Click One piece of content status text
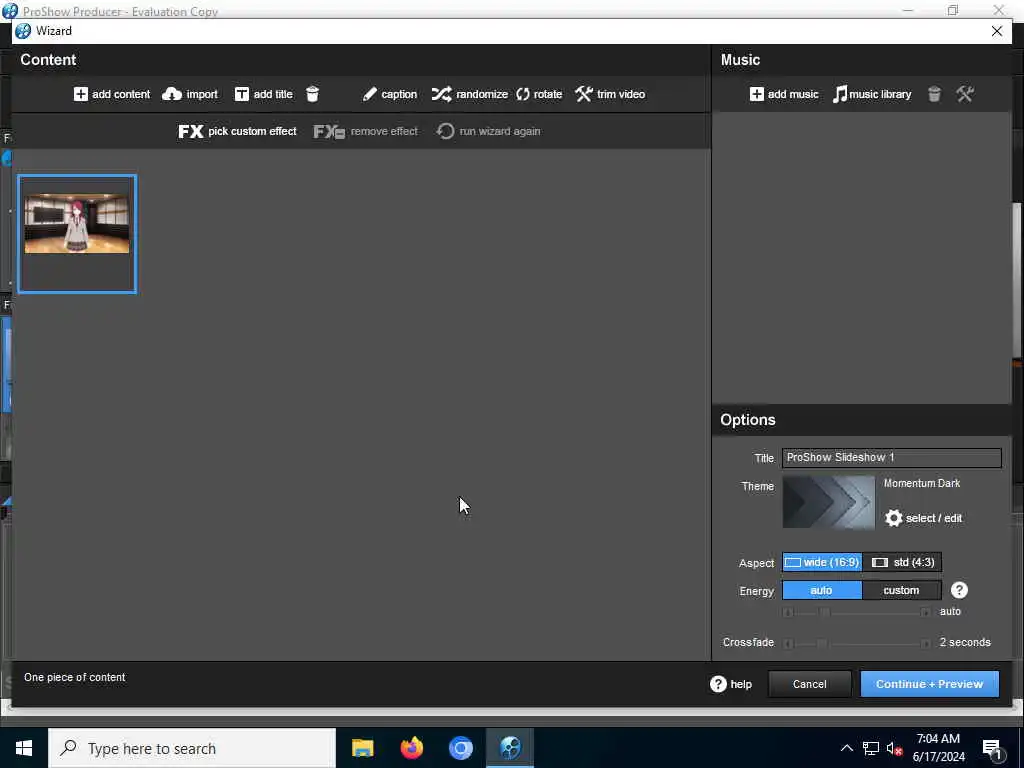 (74, 677)
